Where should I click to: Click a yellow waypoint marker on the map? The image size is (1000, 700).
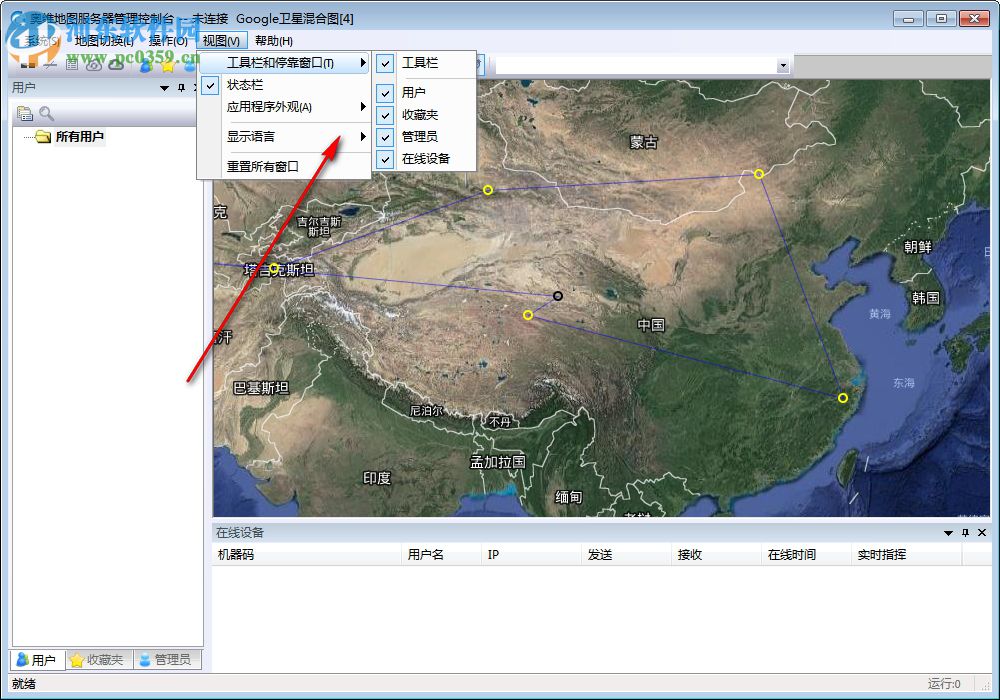[487, 189]
